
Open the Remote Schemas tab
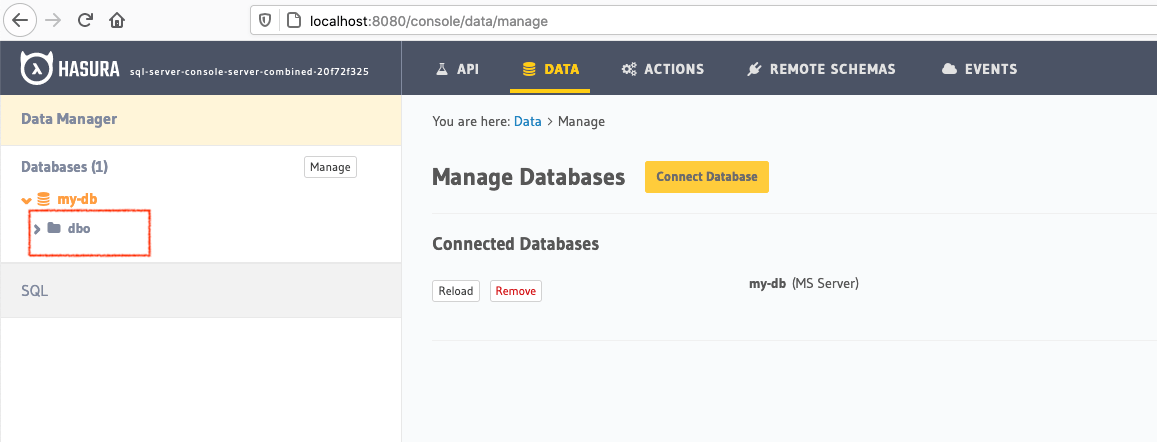pyautogui.click(x=821, y=69)
